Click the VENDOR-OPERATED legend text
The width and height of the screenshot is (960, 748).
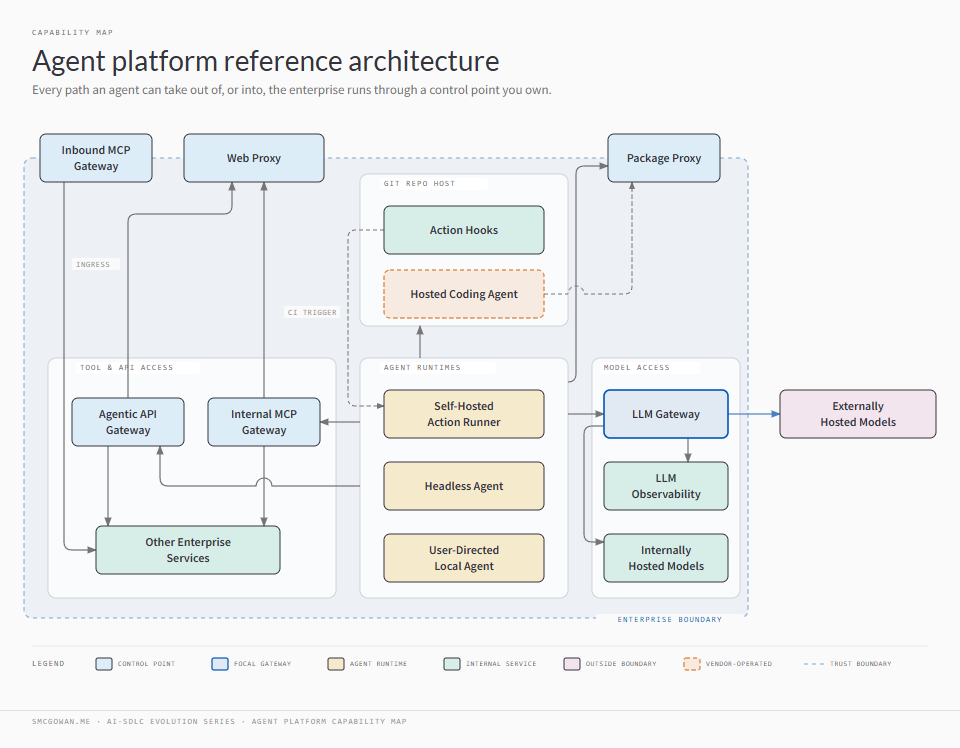pos(739,664)
